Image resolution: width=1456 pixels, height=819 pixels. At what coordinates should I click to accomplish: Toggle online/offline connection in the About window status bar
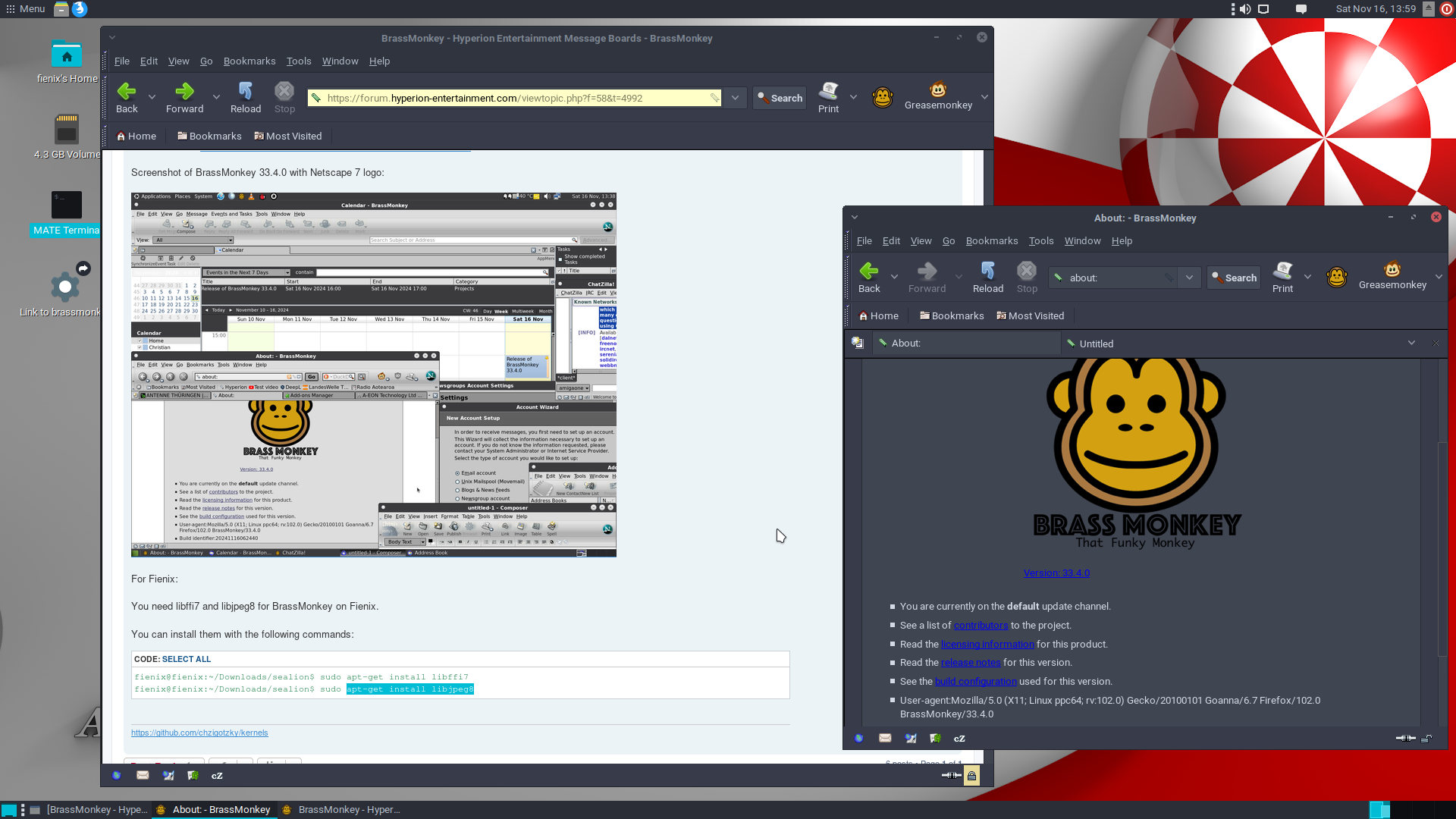click(x=1405, y=738)
